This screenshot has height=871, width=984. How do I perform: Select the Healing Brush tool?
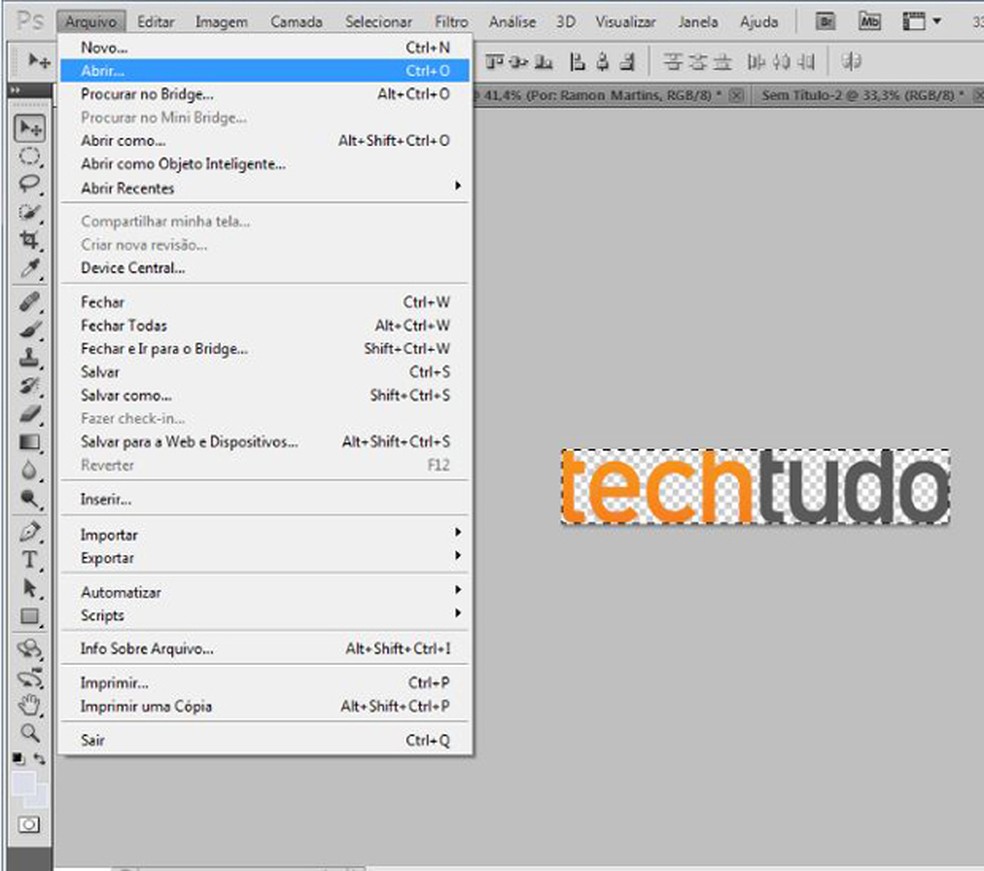(29, 302)
